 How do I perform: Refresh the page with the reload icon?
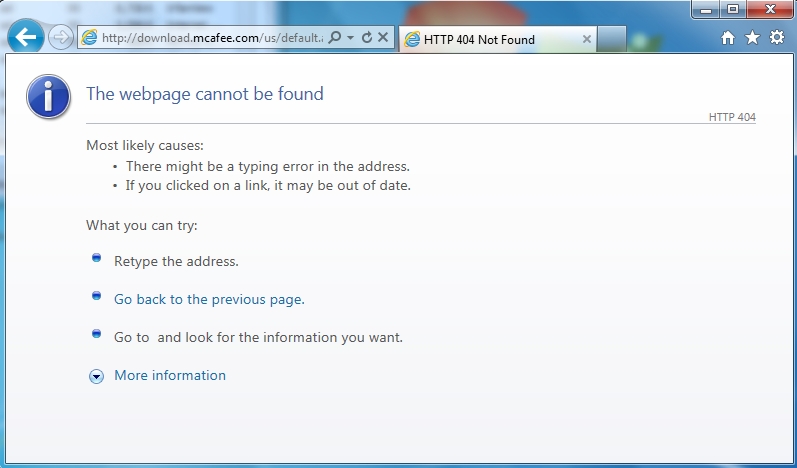[x=366, y=38]
